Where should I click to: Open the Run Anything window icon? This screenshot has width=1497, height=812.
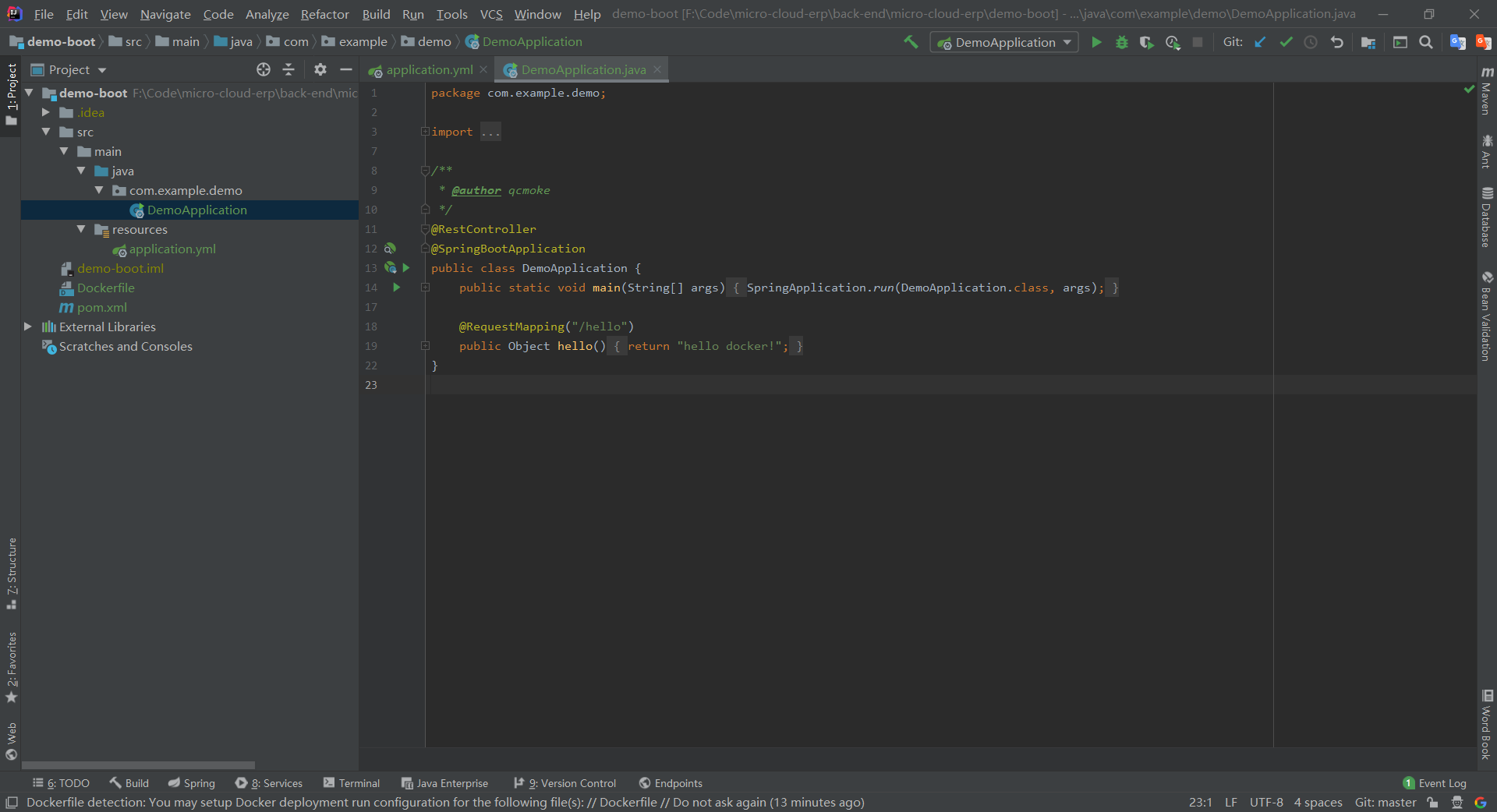tap(1400, 42)
